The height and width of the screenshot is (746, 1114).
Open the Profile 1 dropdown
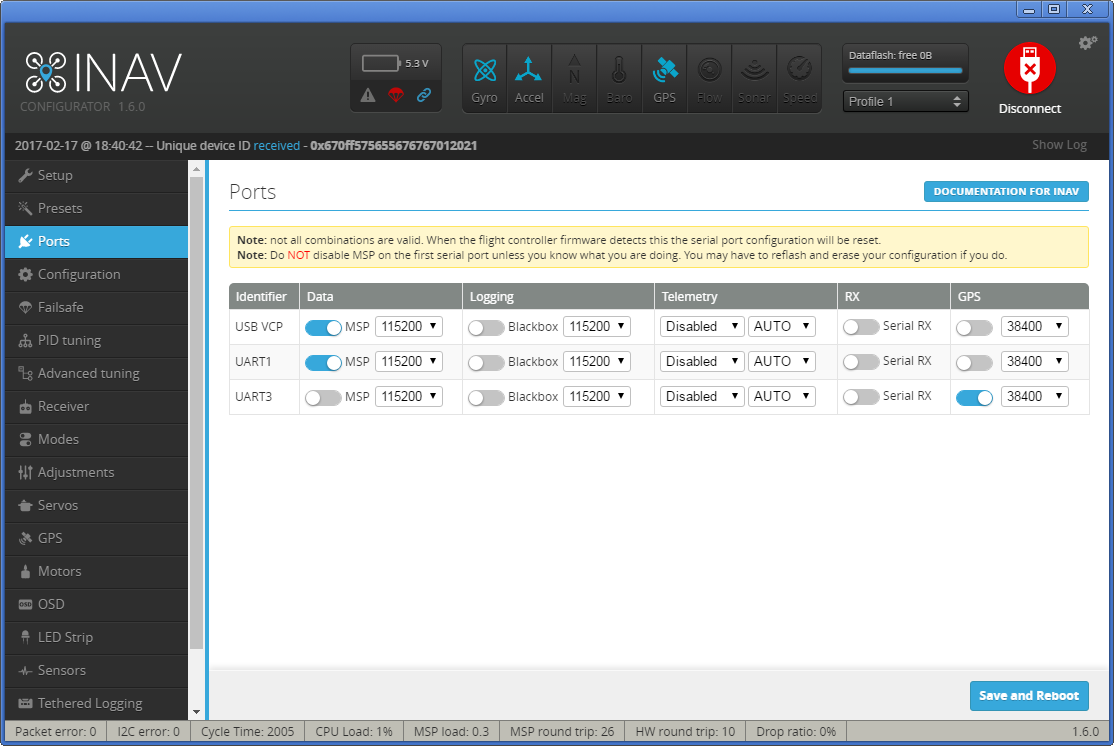tap(905, 102)
